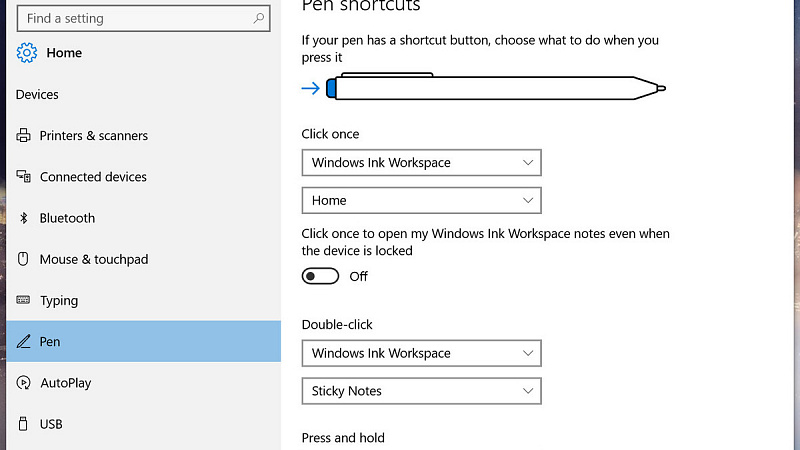Click the USB drive icon
This screenshot has width=800, height=450.
23,423
